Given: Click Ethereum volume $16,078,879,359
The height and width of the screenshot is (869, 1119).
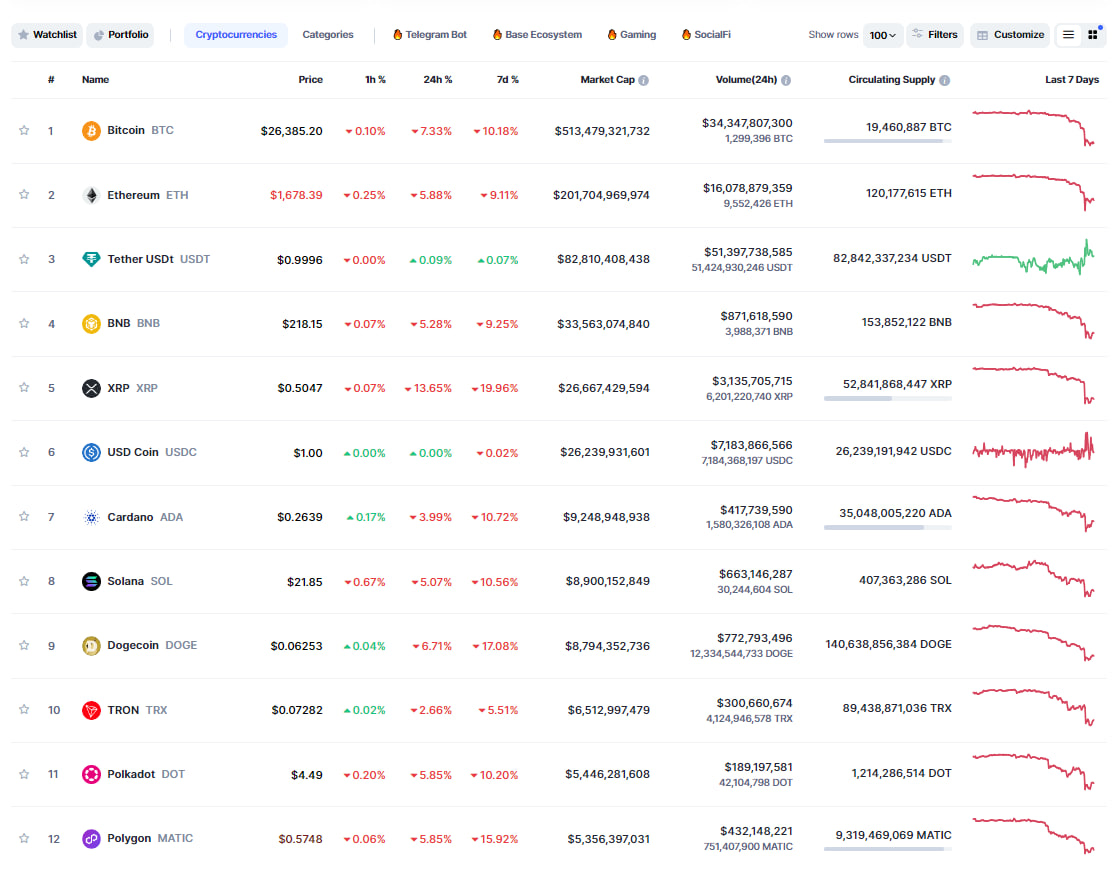Looking at the screenshot, I should coord(747,188).
